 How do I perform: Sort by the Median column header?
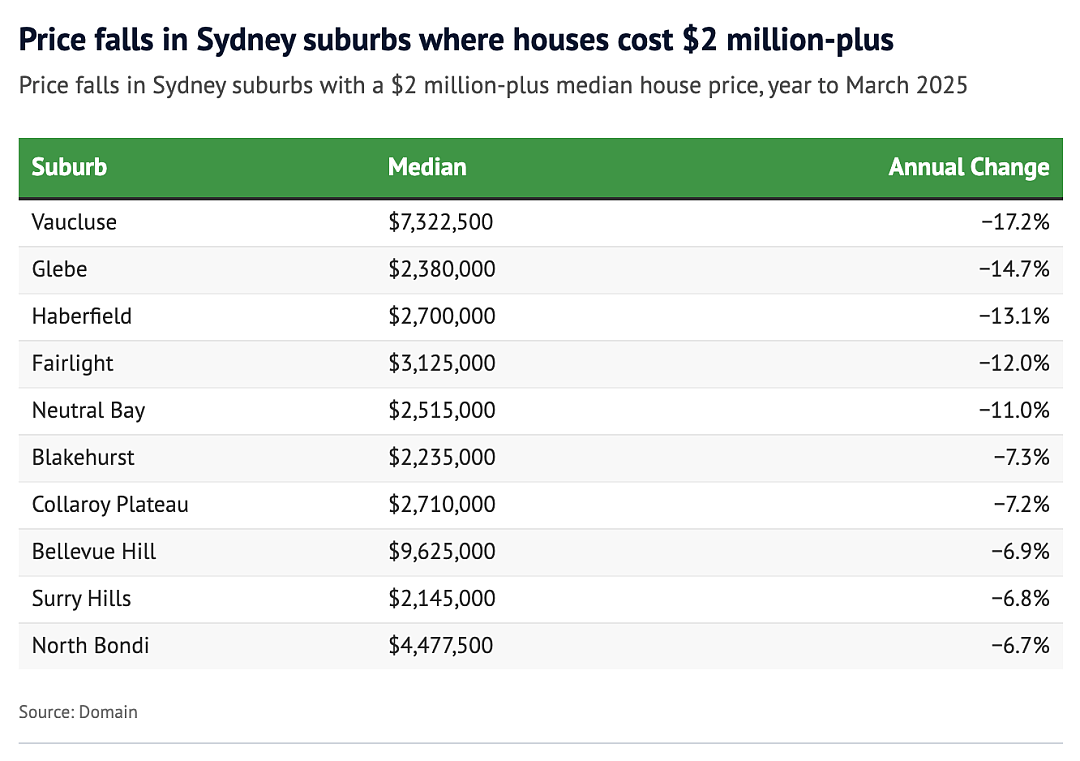pyautogui.click(x=427, y=167)
